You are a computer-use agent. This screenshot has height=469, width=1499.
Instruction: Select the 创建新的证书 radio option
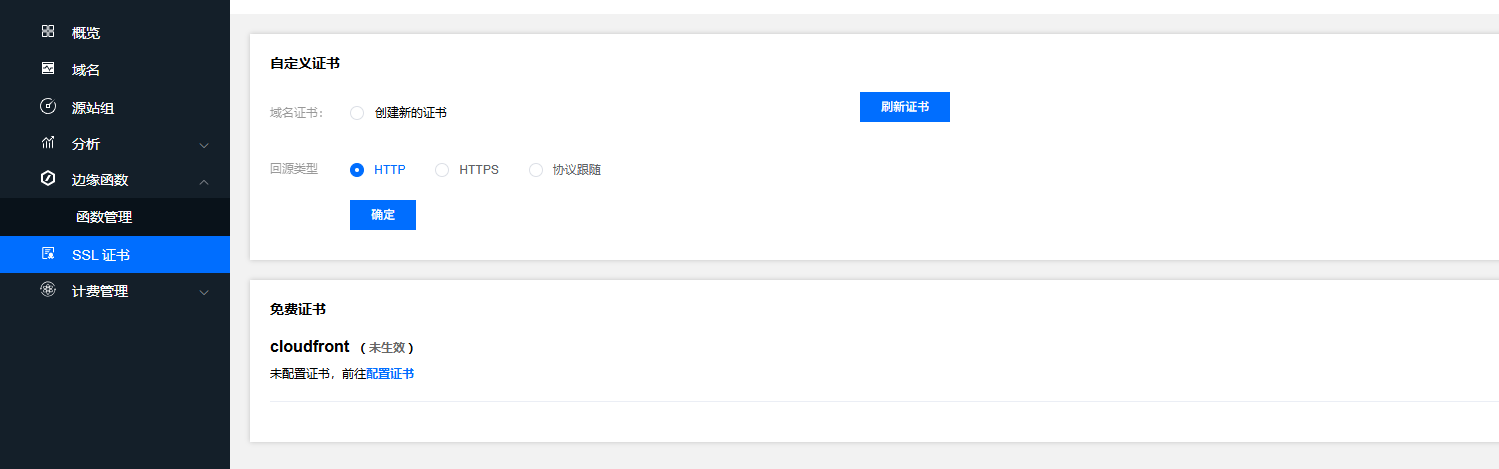(x=357, y=113)
